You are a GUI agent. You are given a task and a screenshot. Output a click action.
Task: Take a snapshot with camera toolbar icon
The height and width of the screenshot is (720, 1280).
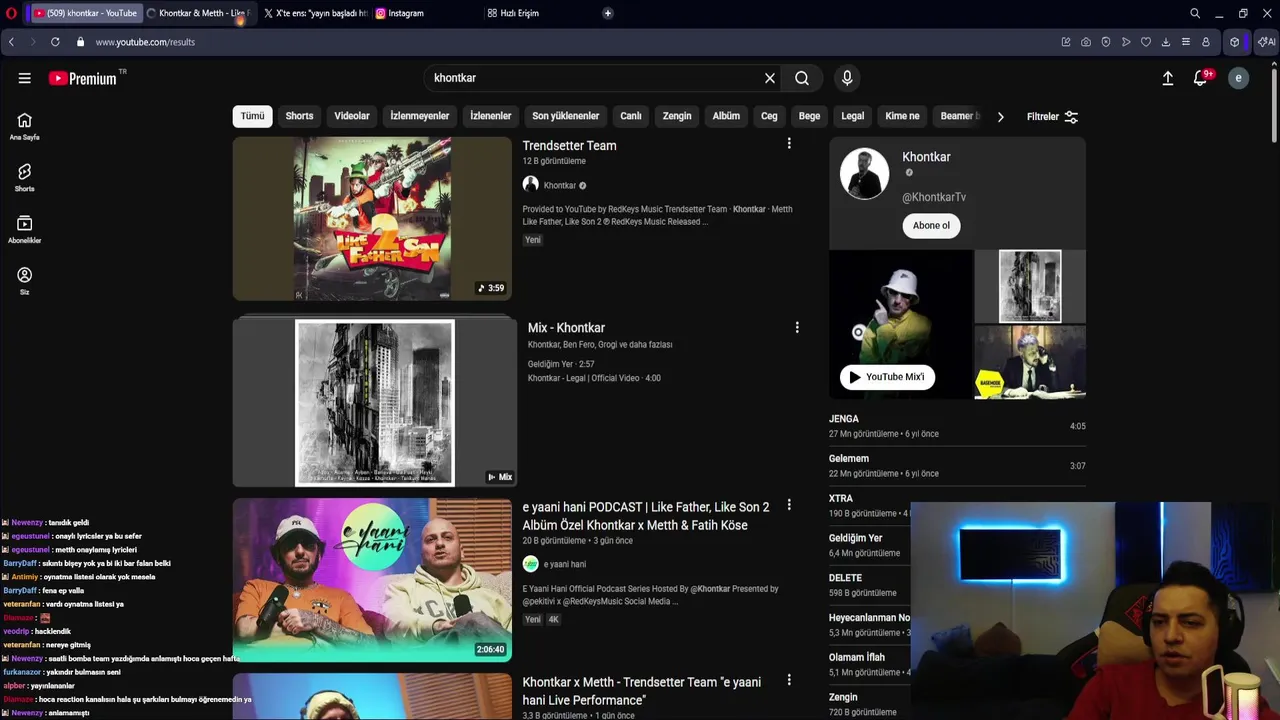[x=1086, y=42]
